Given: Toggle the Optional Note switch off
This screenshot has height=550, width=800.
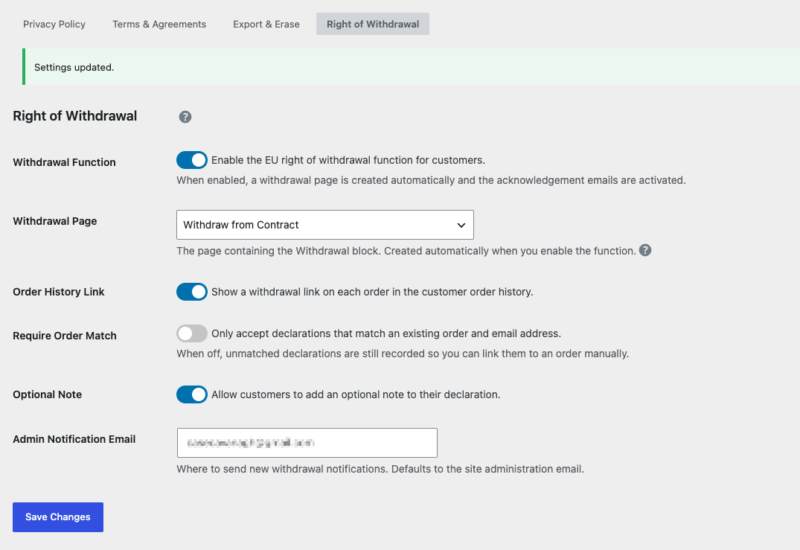Looking at the screenshot, I should tap(192, 394).
